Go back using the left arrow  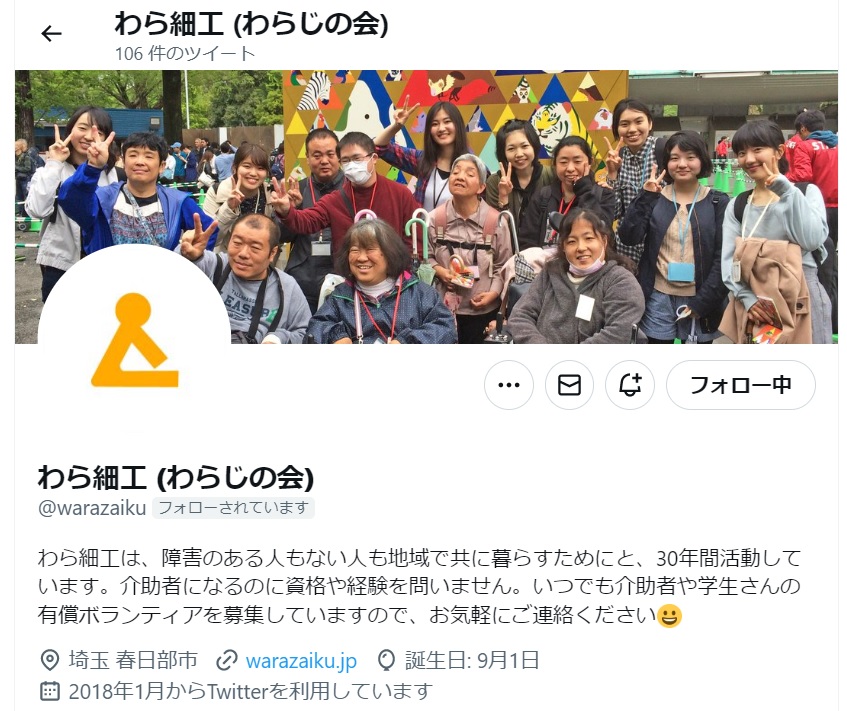[x=51, y=33]
